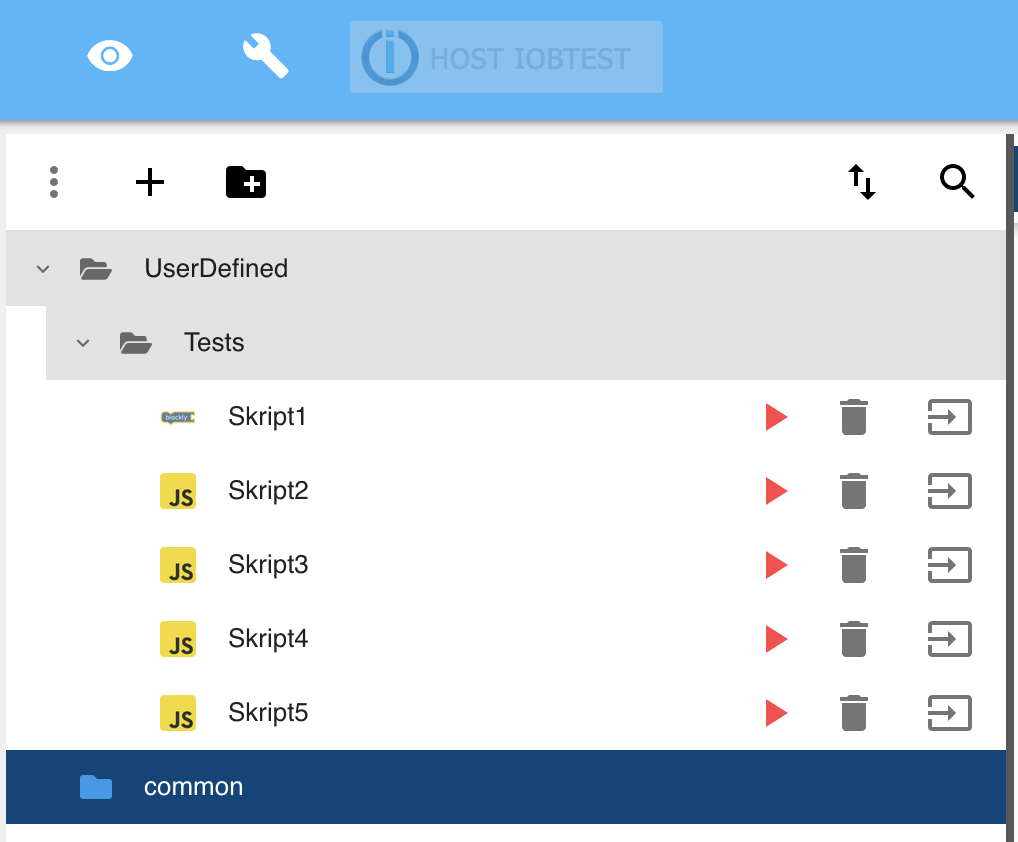Viewport: 1018px width, 842px height.
Task: Start Skript3 with the red play button
Action: (776, 565)
